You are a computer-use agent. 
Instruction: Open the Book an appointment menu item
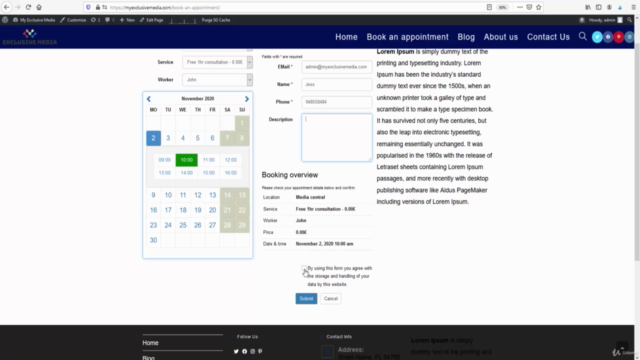(407, 37)
